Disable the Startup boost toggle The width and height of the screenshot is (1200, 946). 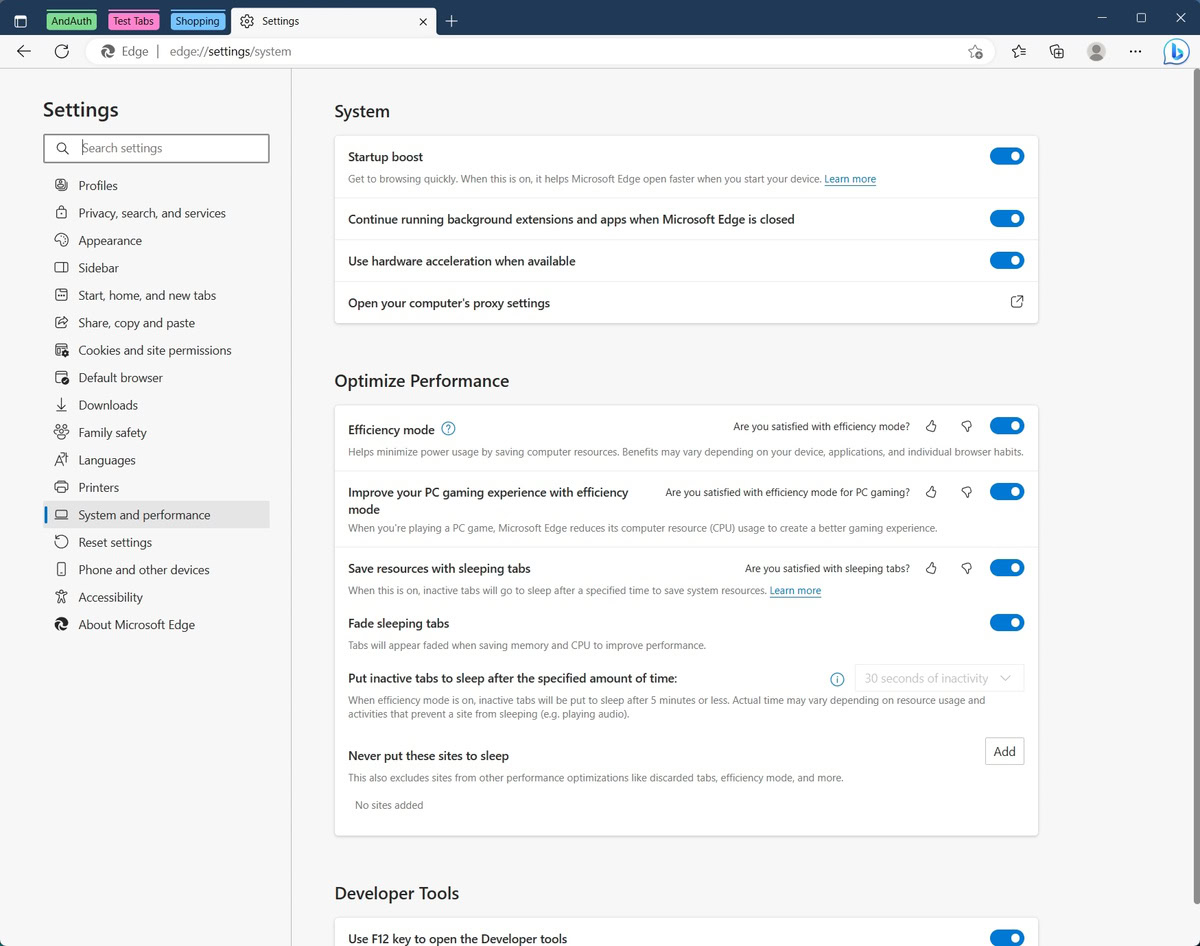click(1006, 156)
